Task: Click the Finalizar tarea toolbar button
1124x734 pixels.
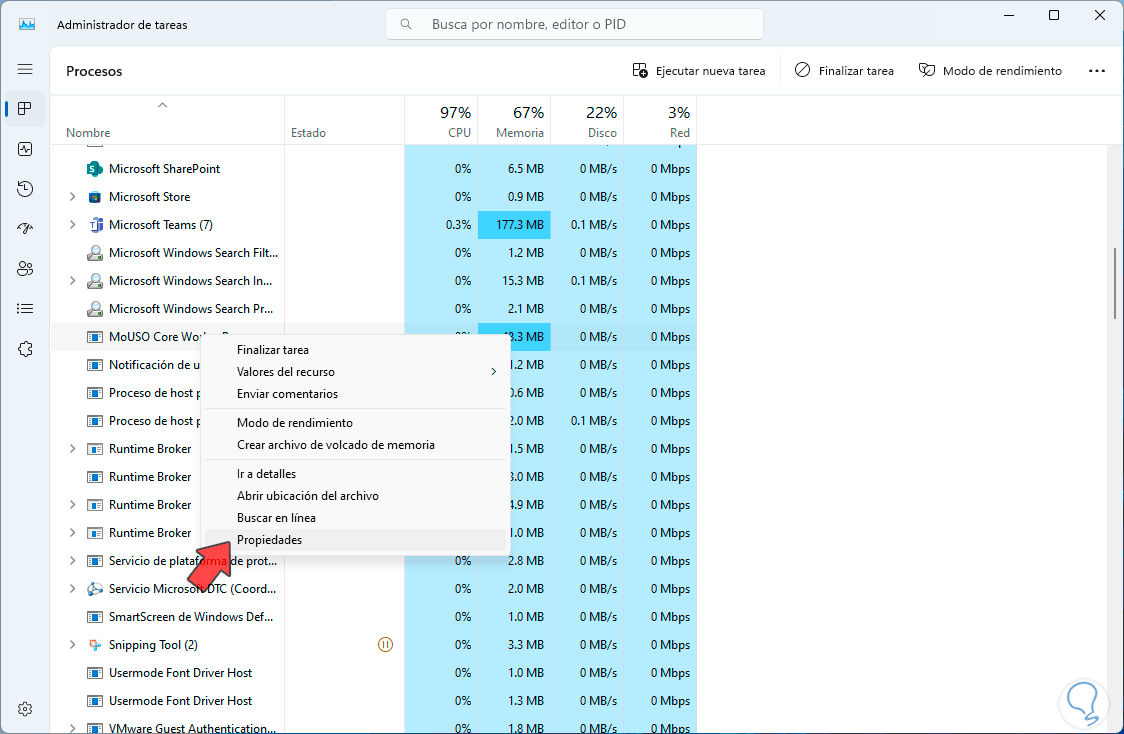Action: point(844,71)
